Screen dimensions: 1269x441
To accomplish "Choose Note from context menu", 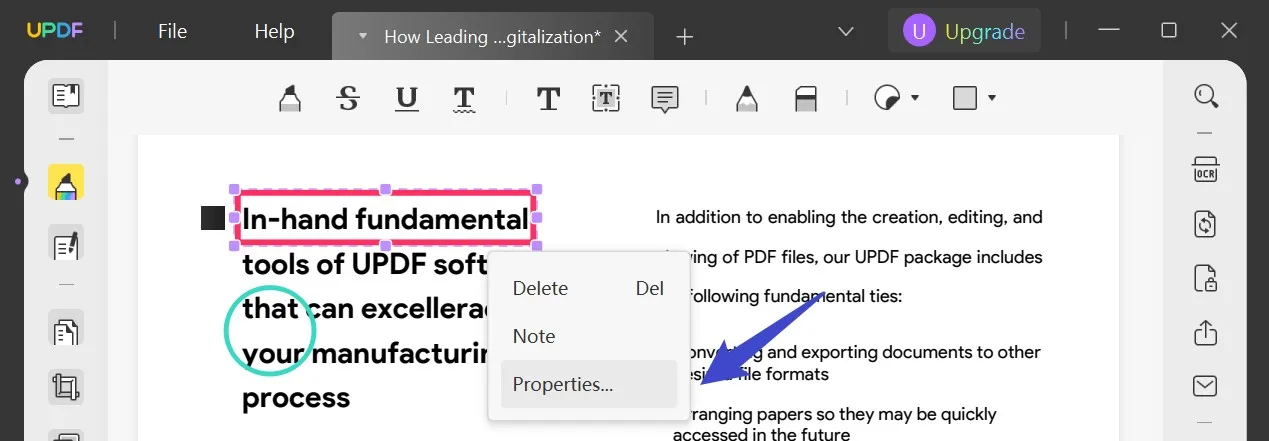I will click(589, 336).
